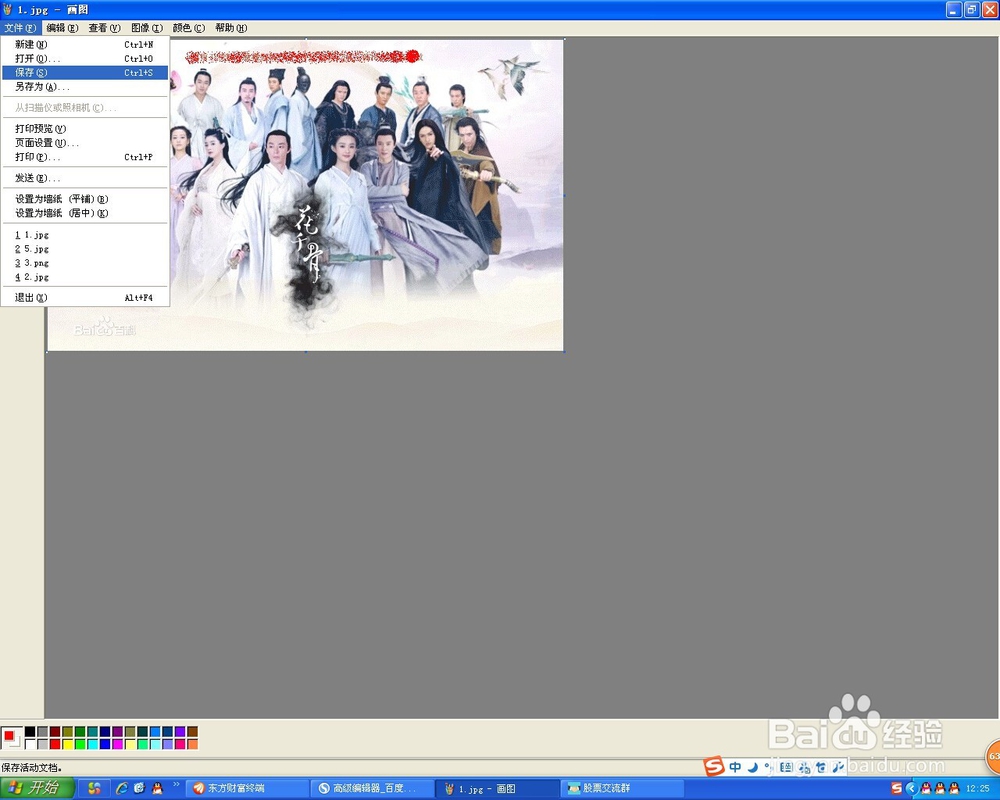Toggle Chinese input mode 中 on IME bar
Screen dimensions: 1000x800
point(735,767)
